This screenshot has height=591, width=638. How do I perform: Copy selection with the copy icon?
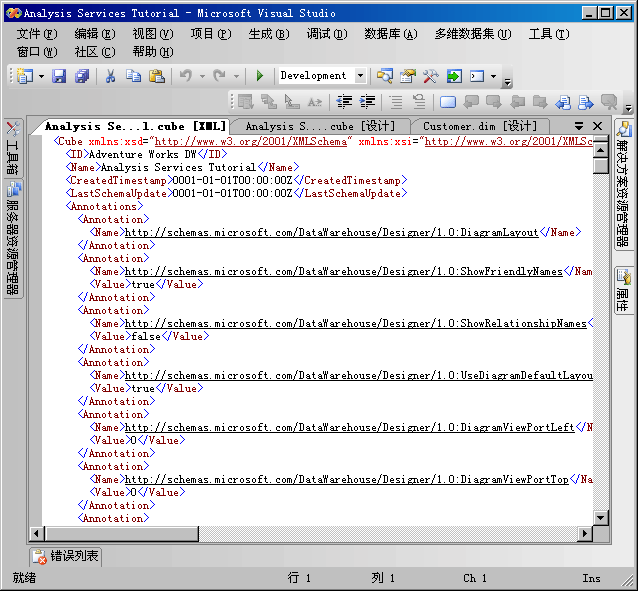pyautogui.click(x=133, y=76)
